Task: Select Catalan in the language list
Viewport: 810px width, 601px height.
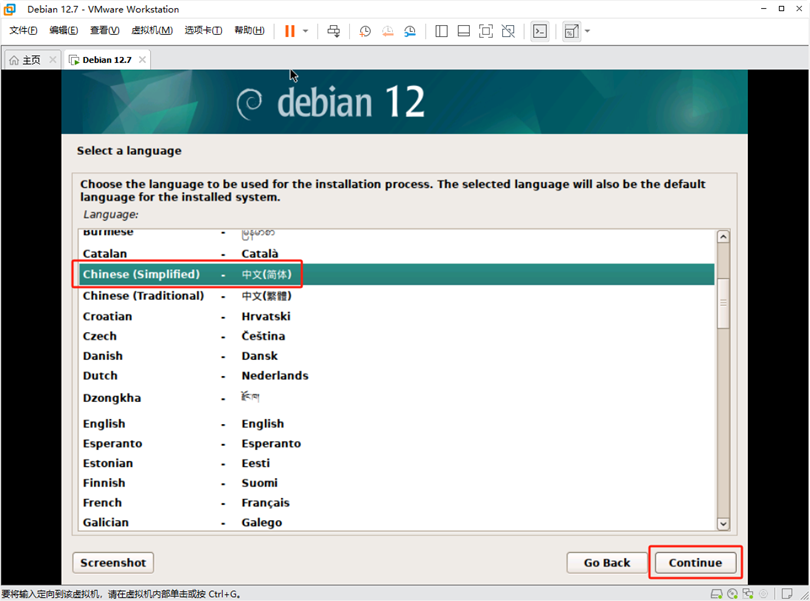Action: click(x=397, y=253)
